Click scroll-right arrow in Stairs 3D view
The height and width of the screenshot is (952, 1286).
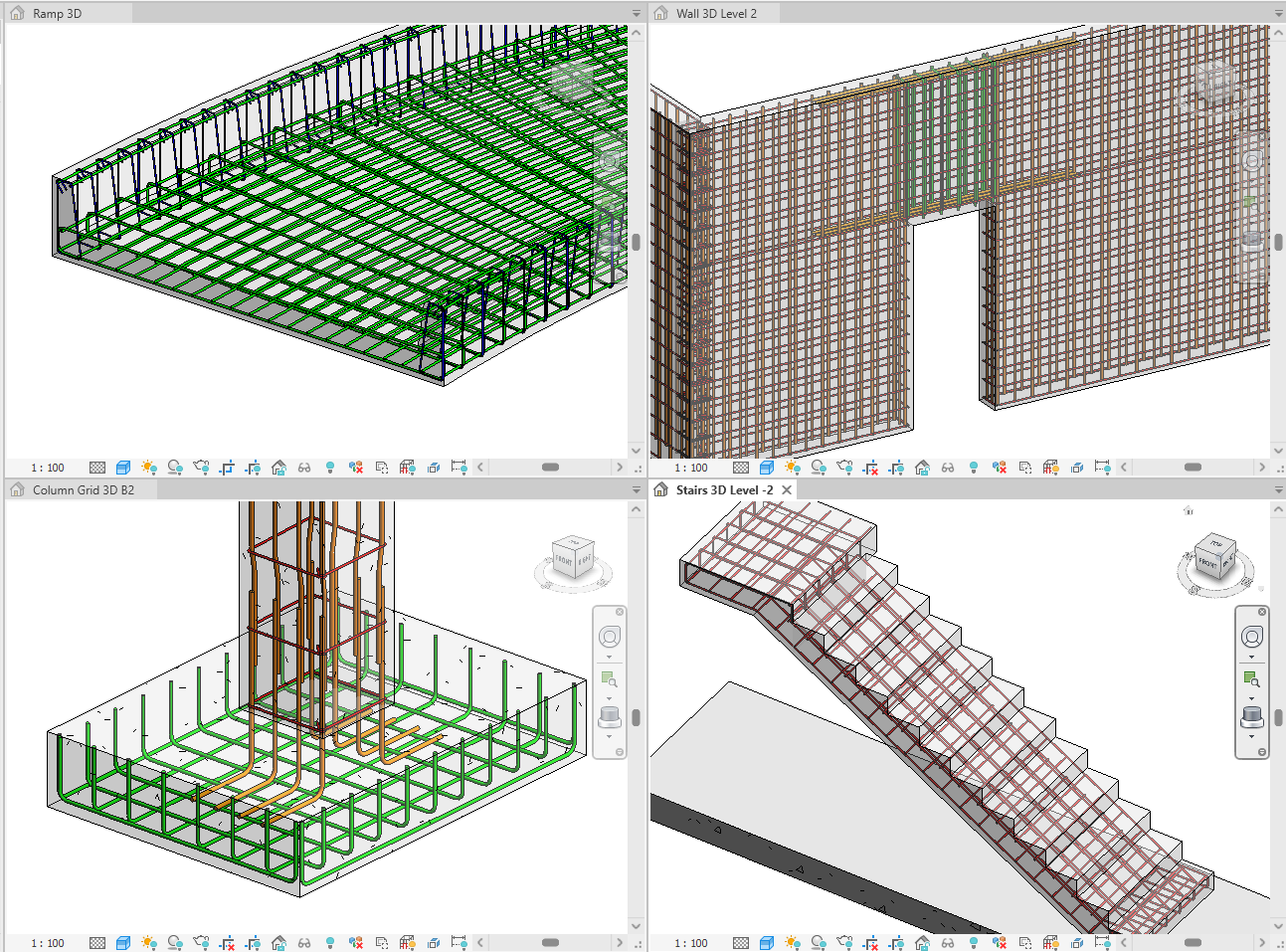pyautogui.click(x=1262, y=943)
